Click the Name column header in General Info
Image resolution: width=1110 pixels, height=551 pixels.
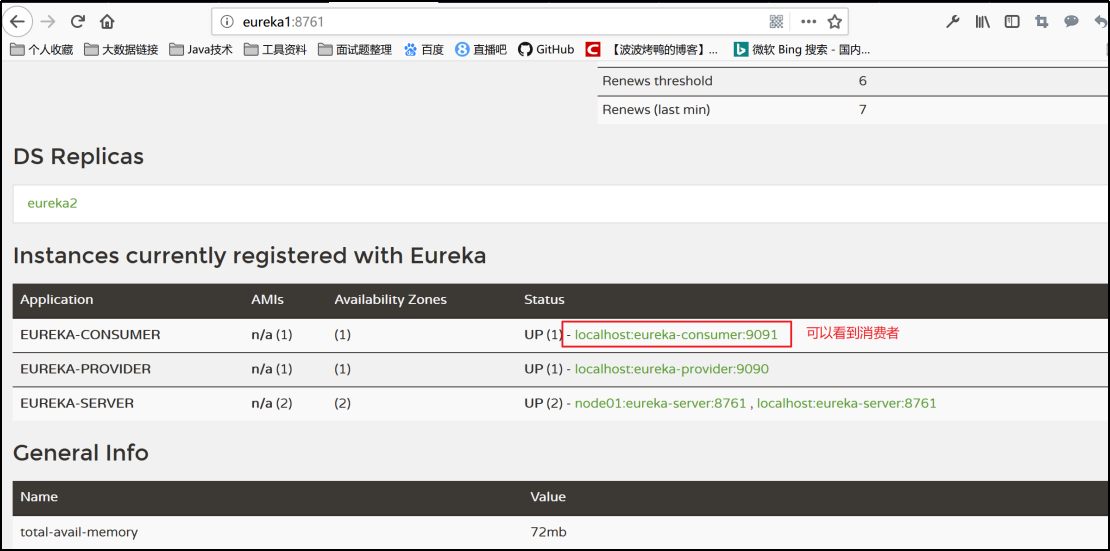39,497
